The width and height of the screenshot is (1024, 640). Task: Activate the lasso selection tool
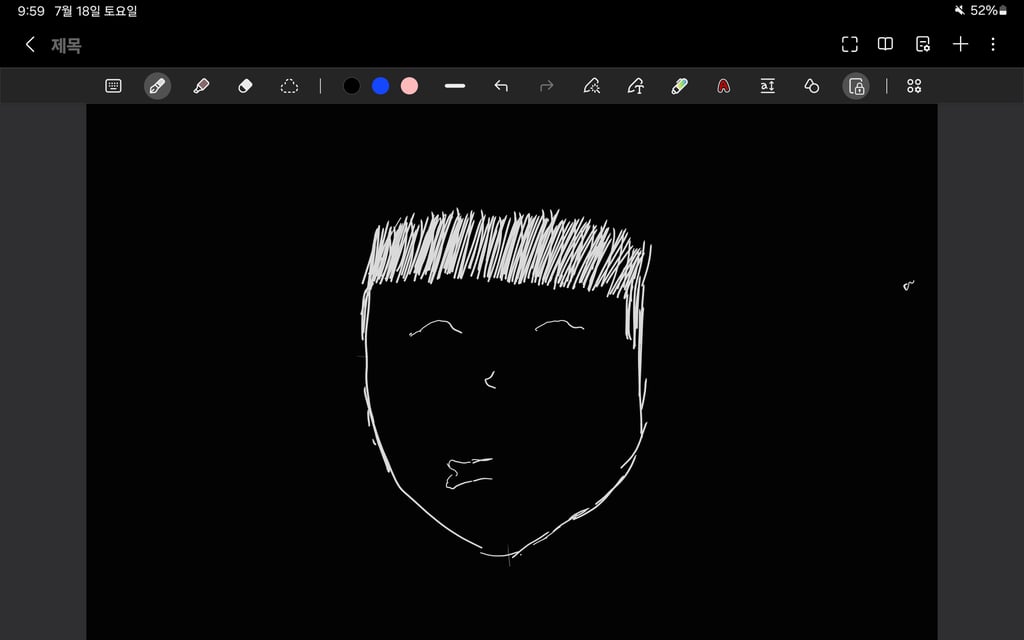[x=289, y=86]
